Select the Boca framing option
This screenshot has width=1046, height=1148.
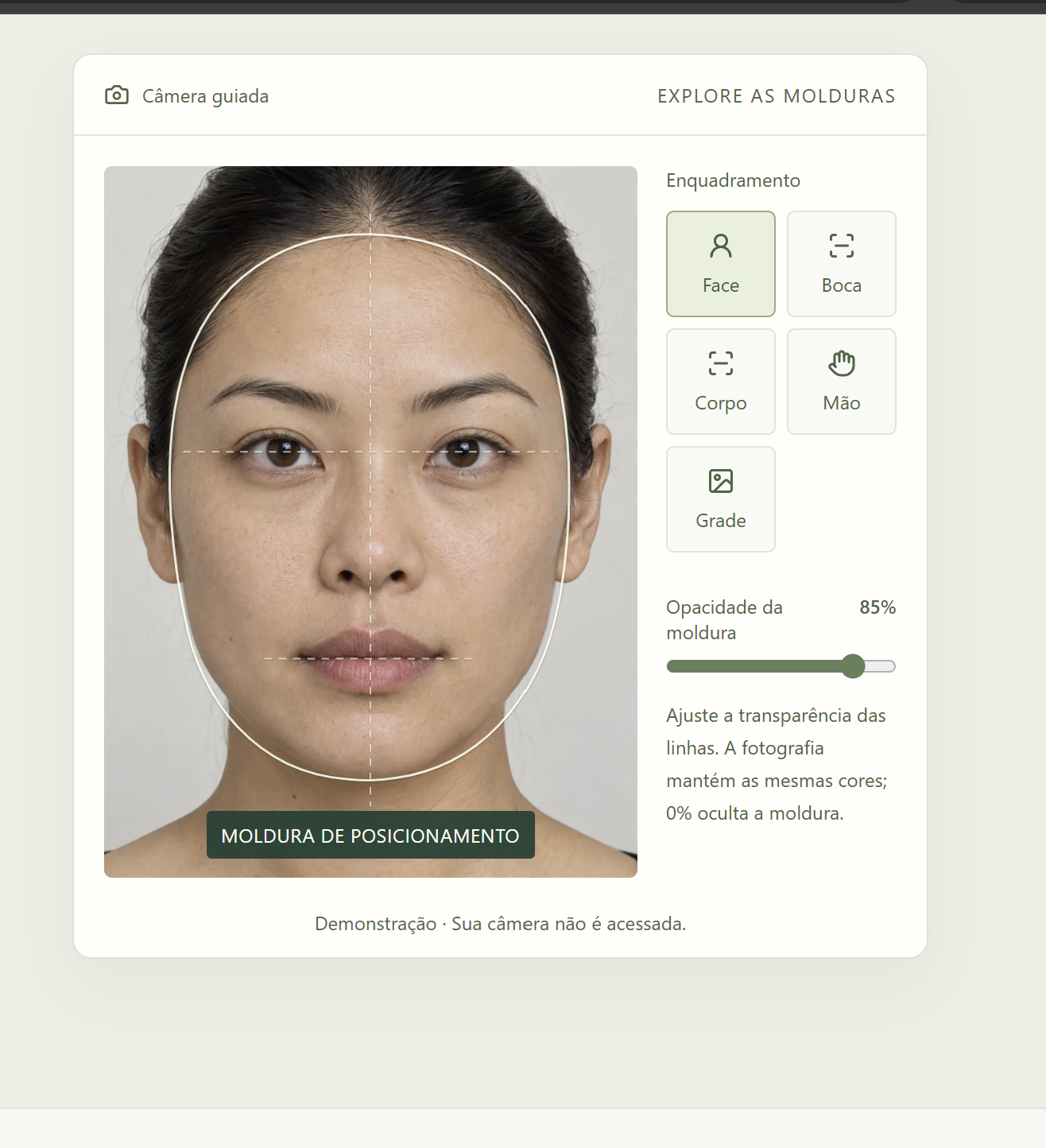click(x=842, y=264)
